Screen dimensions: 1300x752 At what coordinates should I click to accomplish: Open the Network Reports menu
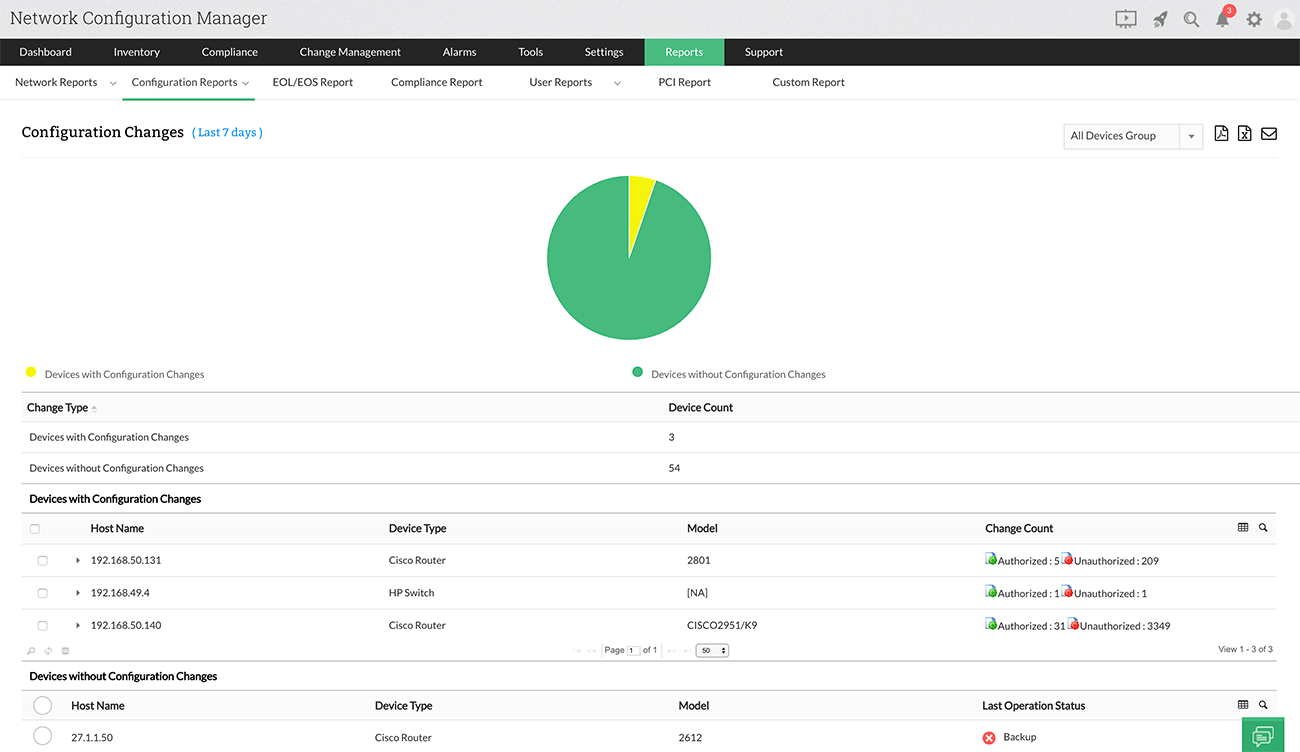pos(56,82)
